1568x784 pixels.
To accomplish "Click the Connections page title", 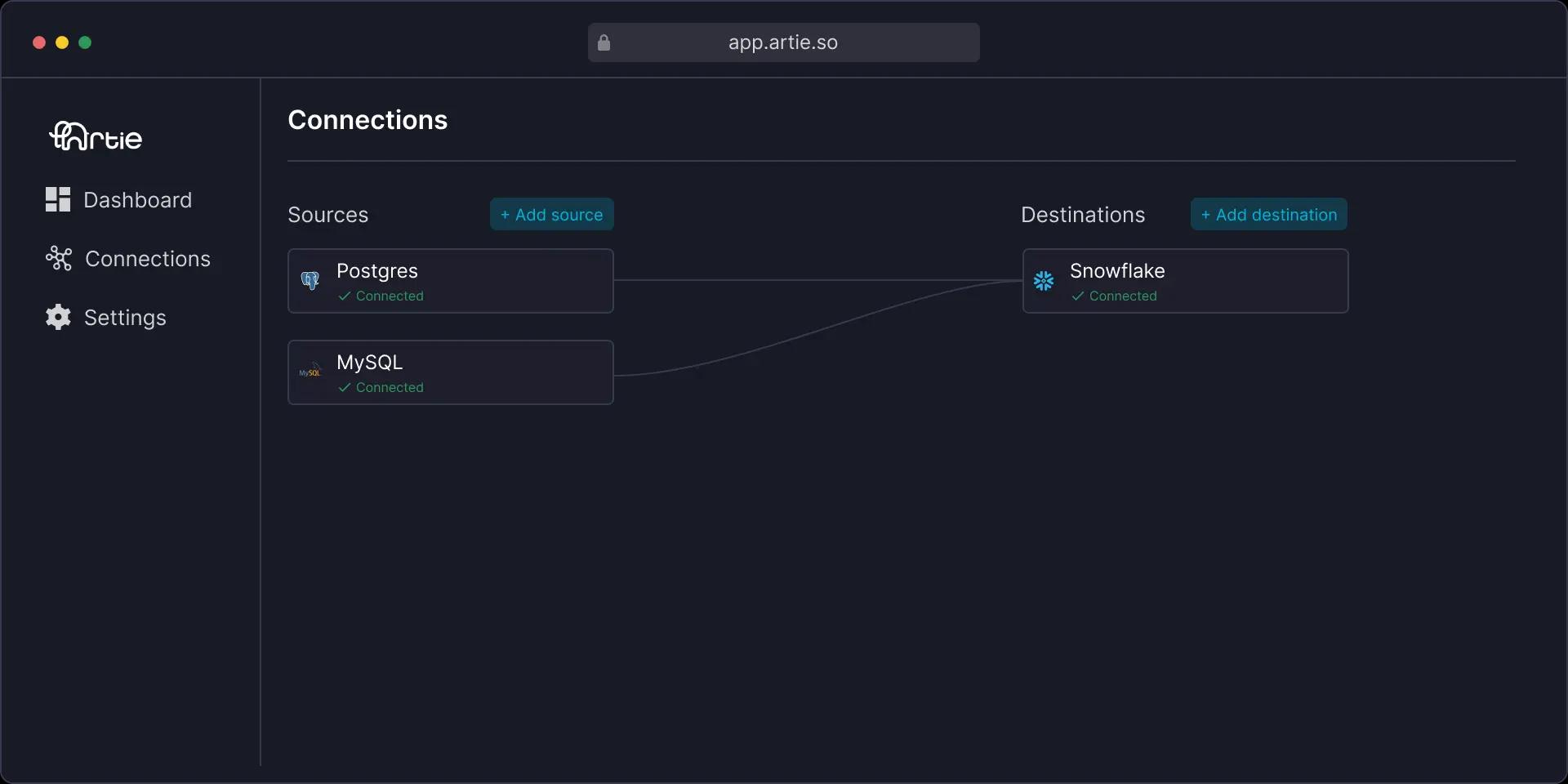I will [367, 120].
